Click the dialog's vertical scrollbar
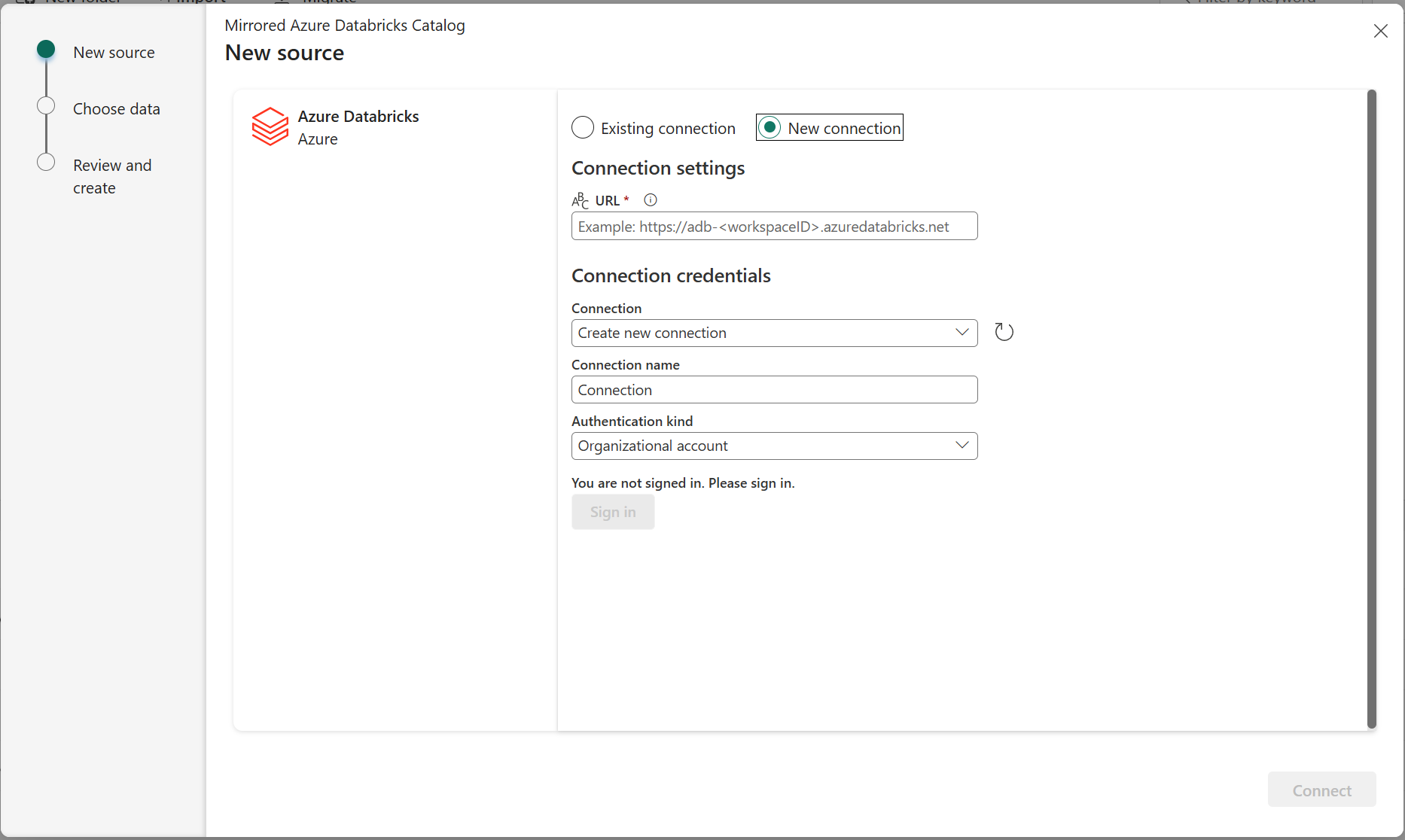Image resolution: width=1405 pixels, height=840 pixels. click(x=1371, y=409)
